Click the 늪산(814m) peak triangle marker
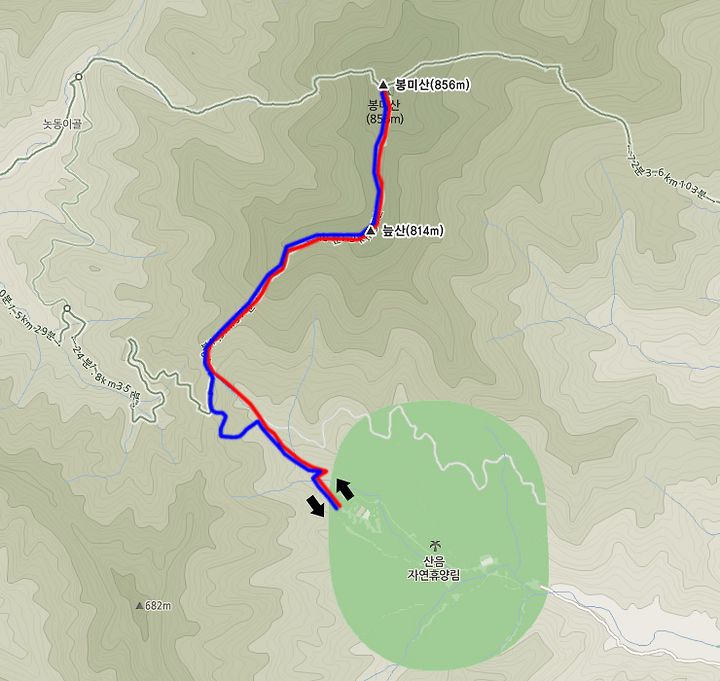The image size is (720, 681). click(x=370, y=231)
